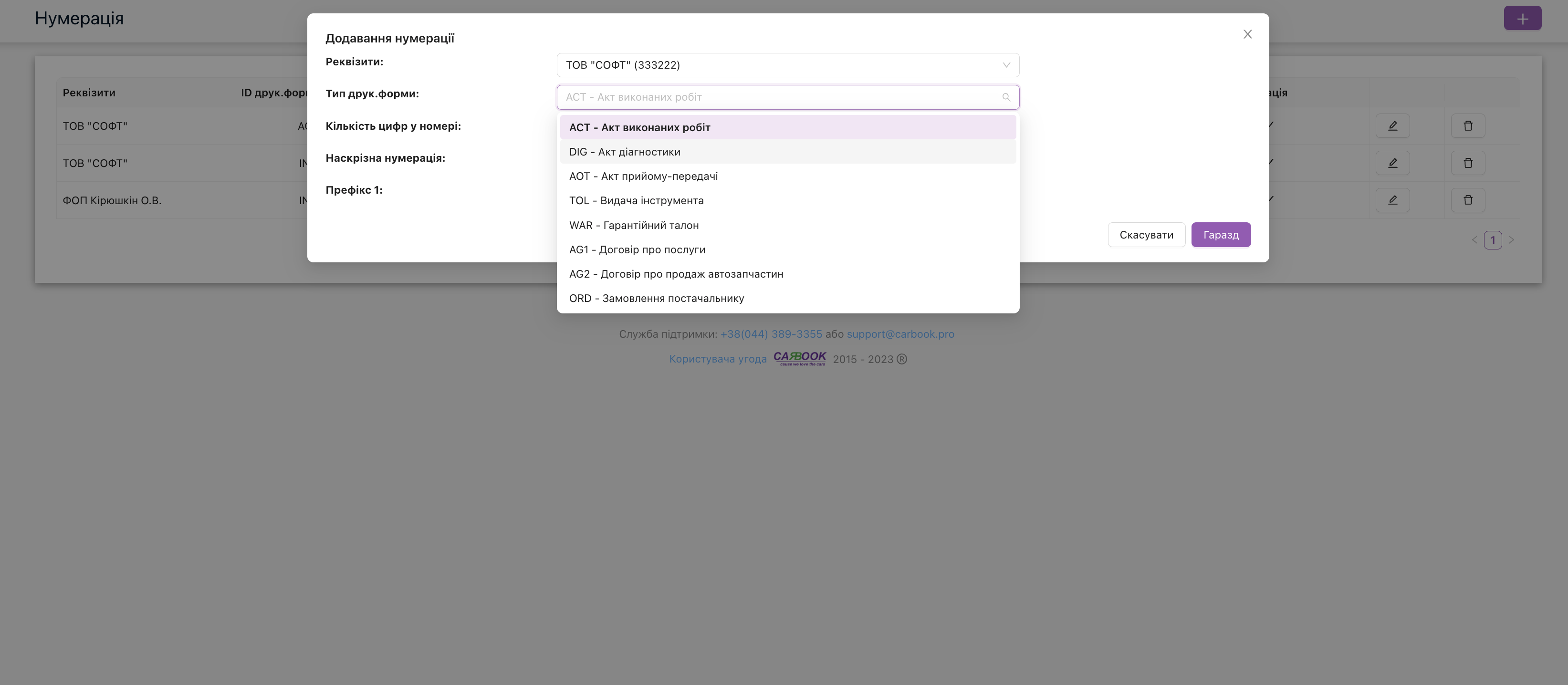1568x685 pixels.
Task: Click the edit pencil in first ТОВ "СОФТ" row
Action: click(1392, 126)
